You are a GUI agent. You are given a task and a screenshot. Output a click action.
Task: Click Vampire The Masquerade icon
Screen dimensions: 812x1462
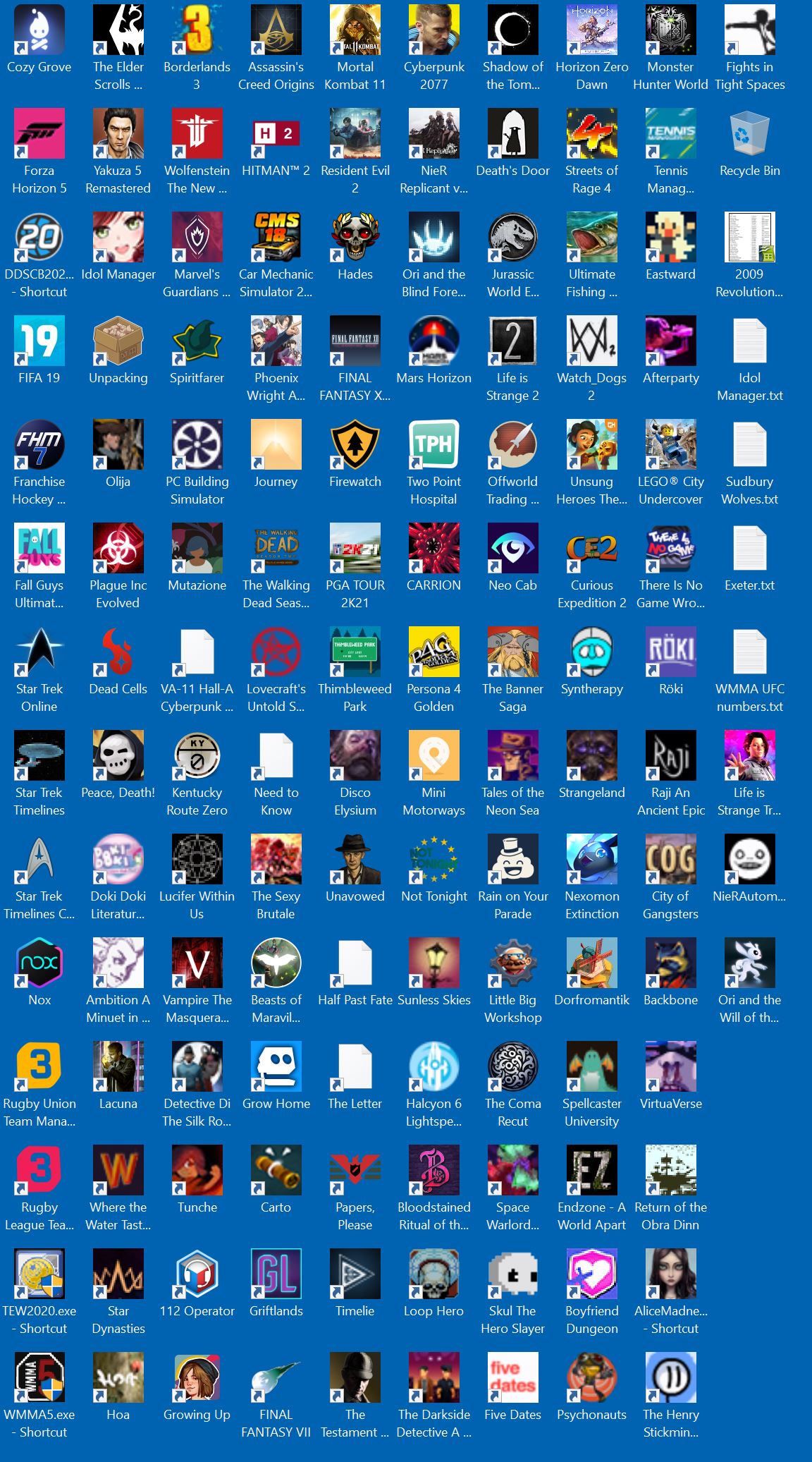coord(197,963)
